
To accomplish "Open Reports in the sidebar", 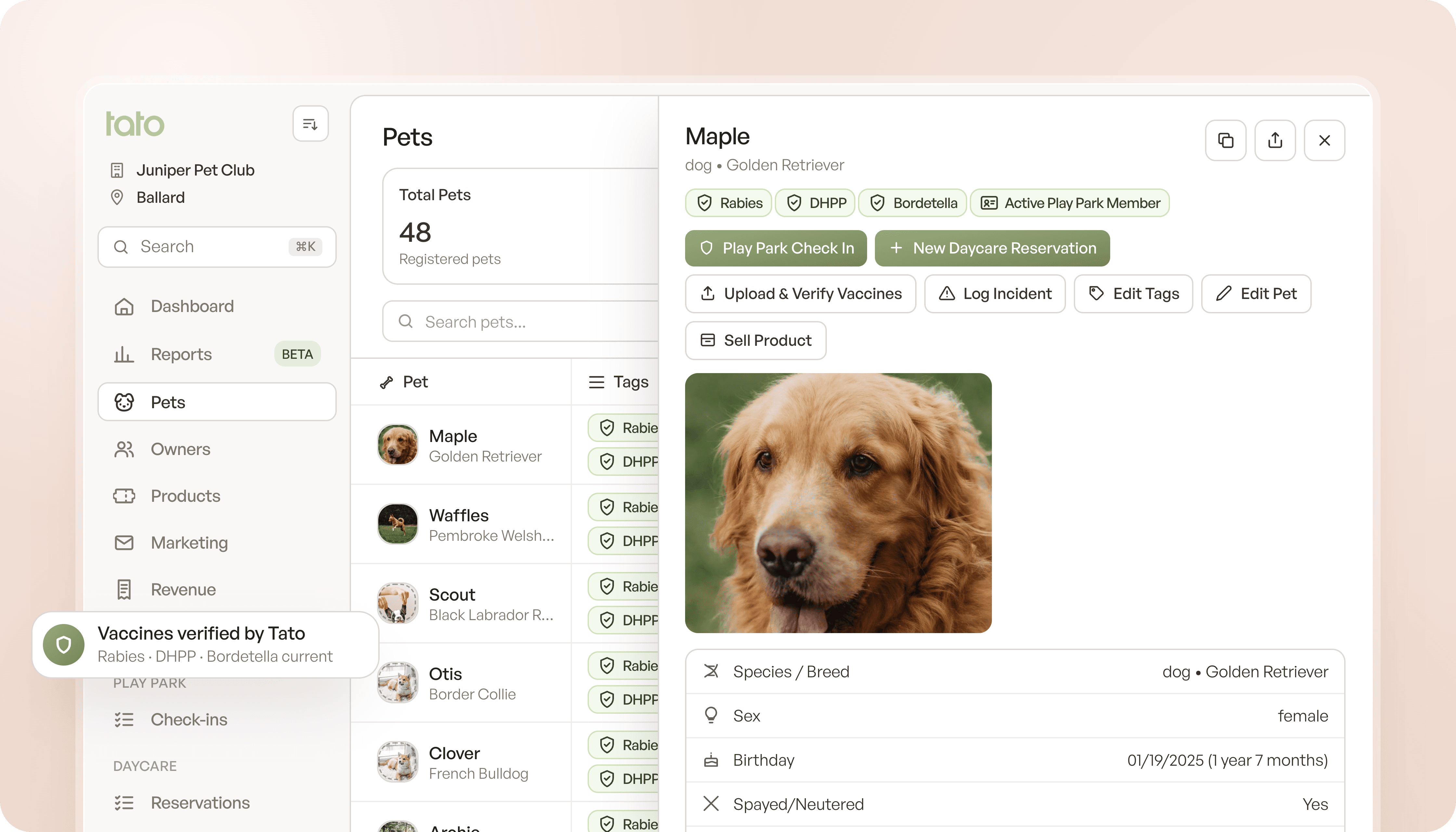I will pyautogui.click(x=216, y=354).
